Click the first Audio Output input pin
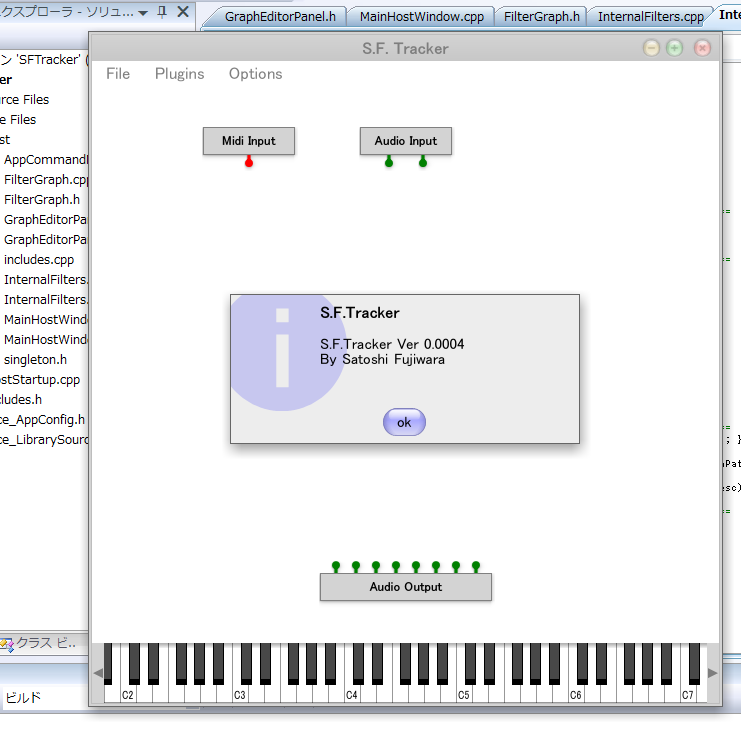Viewport: 741px width, 733px height. 336,566
